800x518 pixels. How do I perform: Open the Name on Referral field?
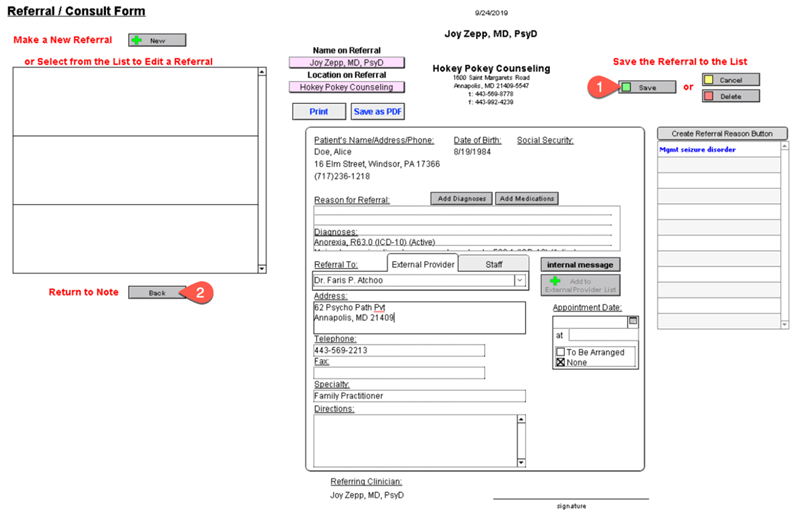(x=345, y=62)
